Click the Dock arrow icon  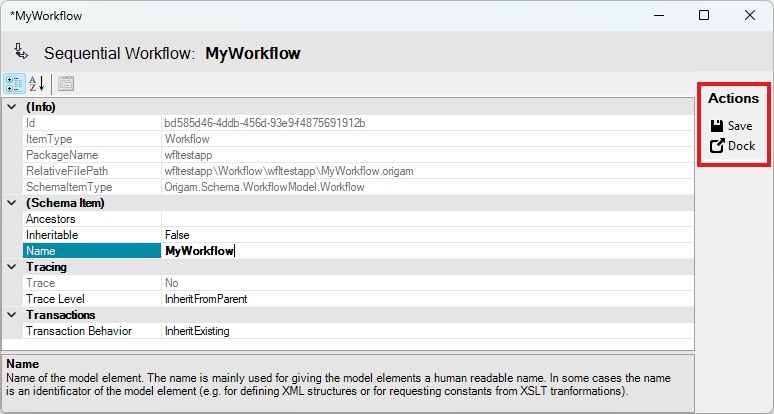(x=716, y=146)
